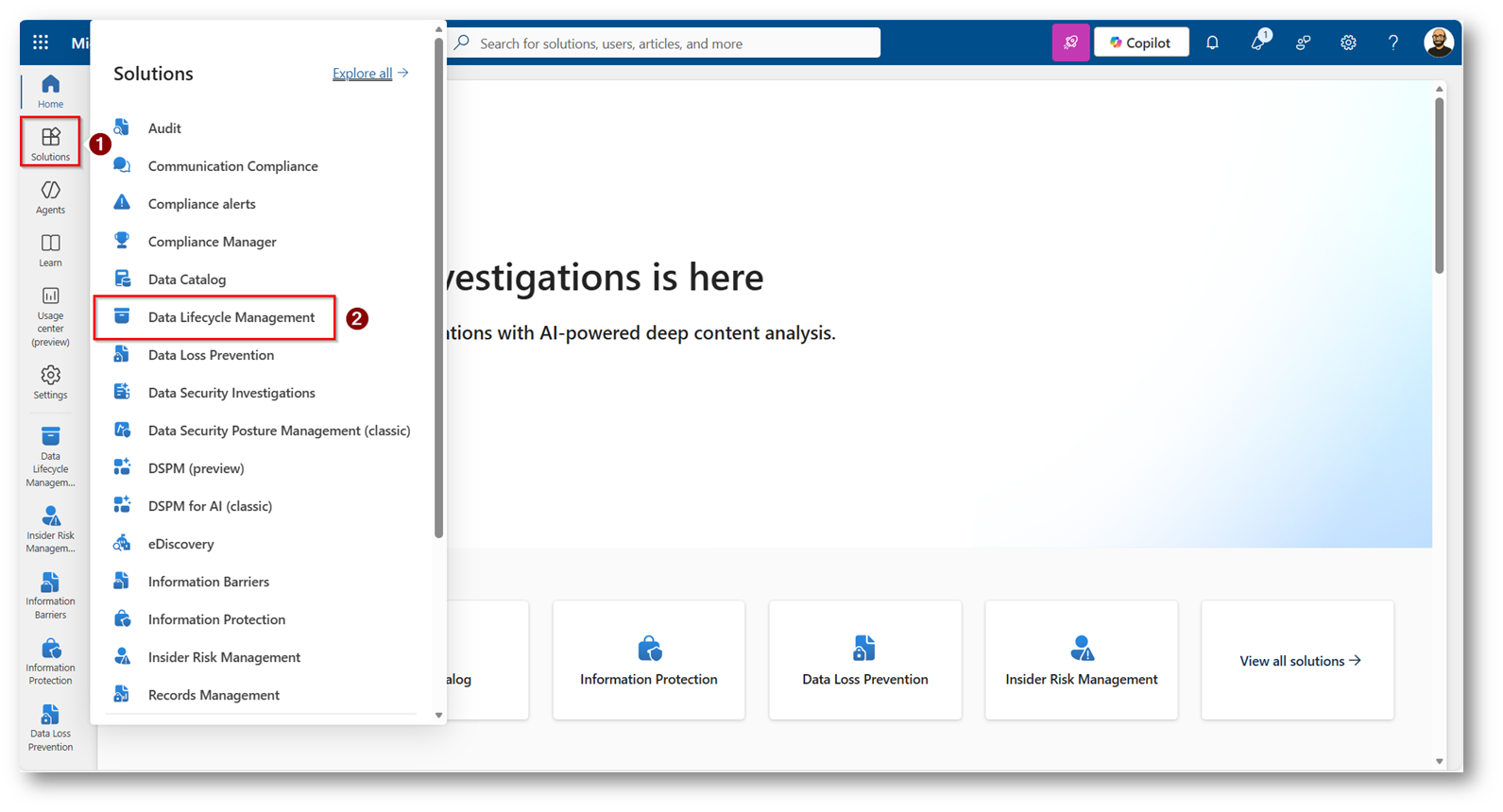1503x812 pixels.
Task: Click the Communication Compliance icon
Action: (122, 165)
